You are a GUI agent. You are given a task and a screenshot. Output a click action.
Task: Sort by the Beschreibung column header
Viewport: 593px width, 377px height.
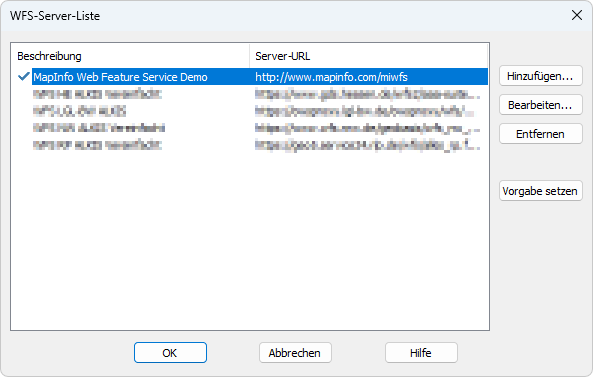(130, 56)
